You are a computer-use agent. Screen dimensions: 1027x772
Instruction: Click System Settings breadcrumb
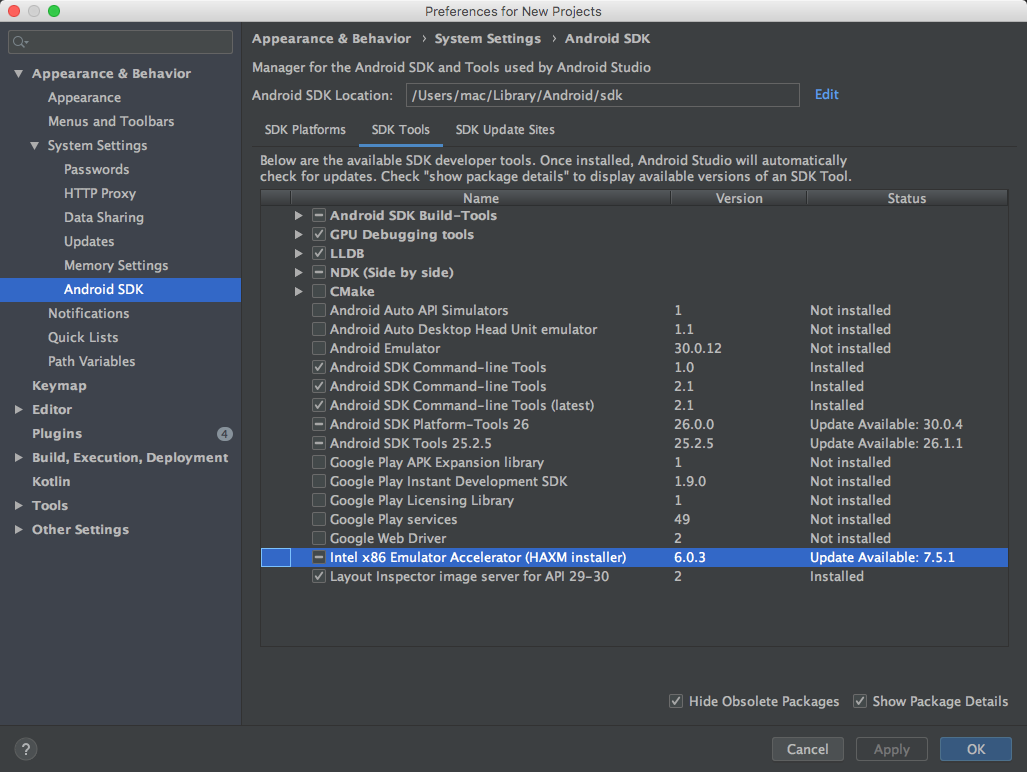tap(487, 39)
